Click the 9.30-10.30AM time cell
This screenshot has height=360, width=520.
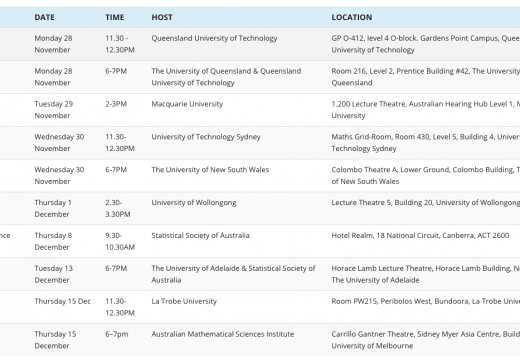click(x=120, y=241)
